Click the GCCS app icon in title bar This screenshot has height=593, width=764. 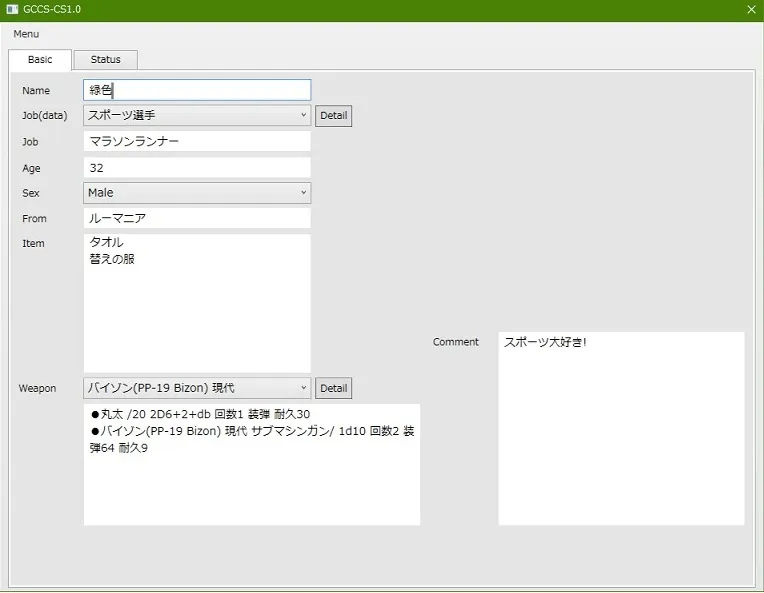click(x=12, y=9)
